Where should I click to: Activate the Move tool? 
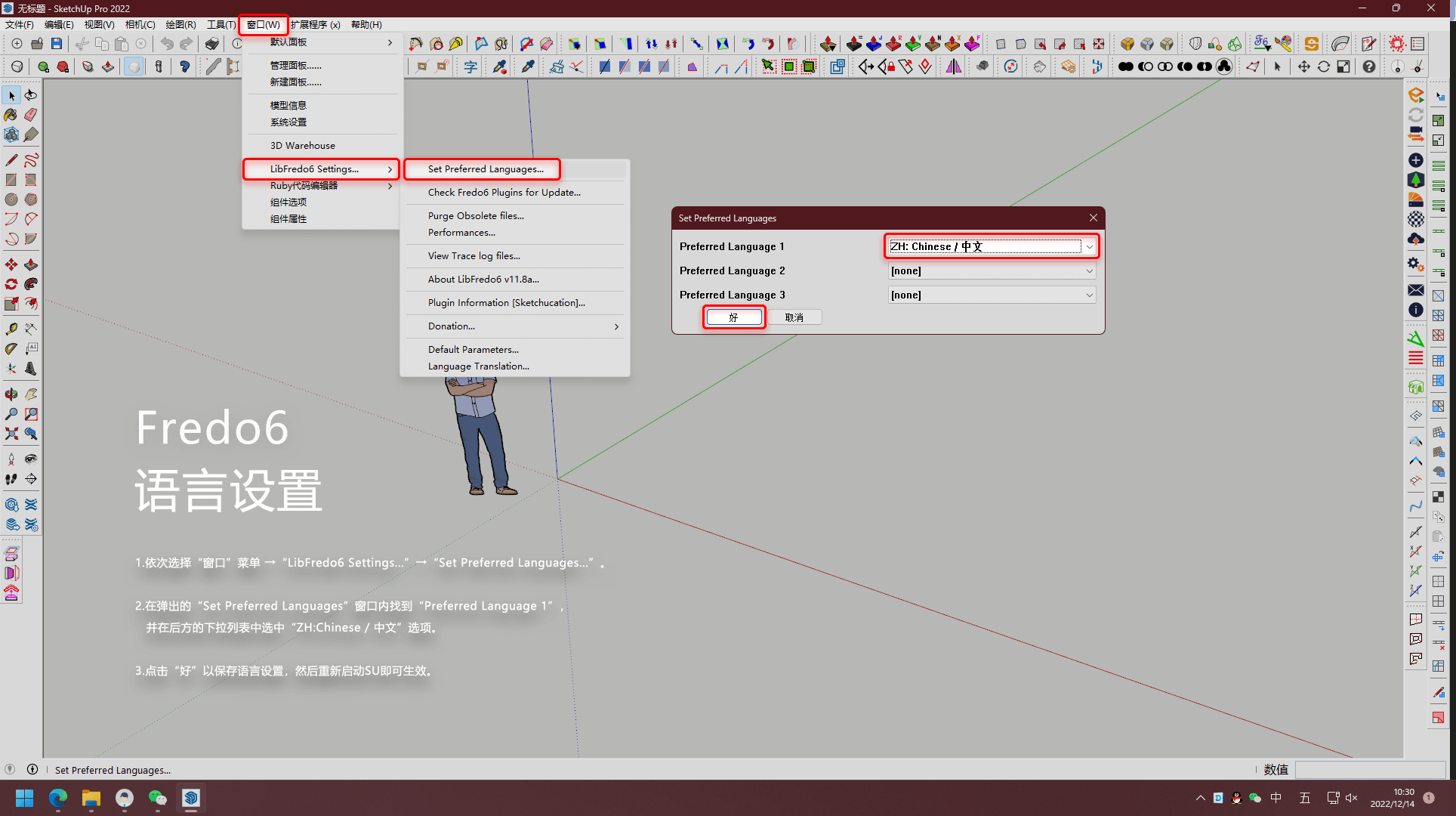(x=11, y=264)
